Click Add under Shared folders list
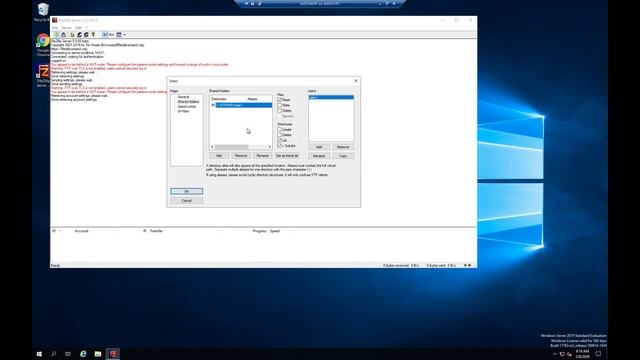Viewport: 640px width, 360px height. pos(219,156)
